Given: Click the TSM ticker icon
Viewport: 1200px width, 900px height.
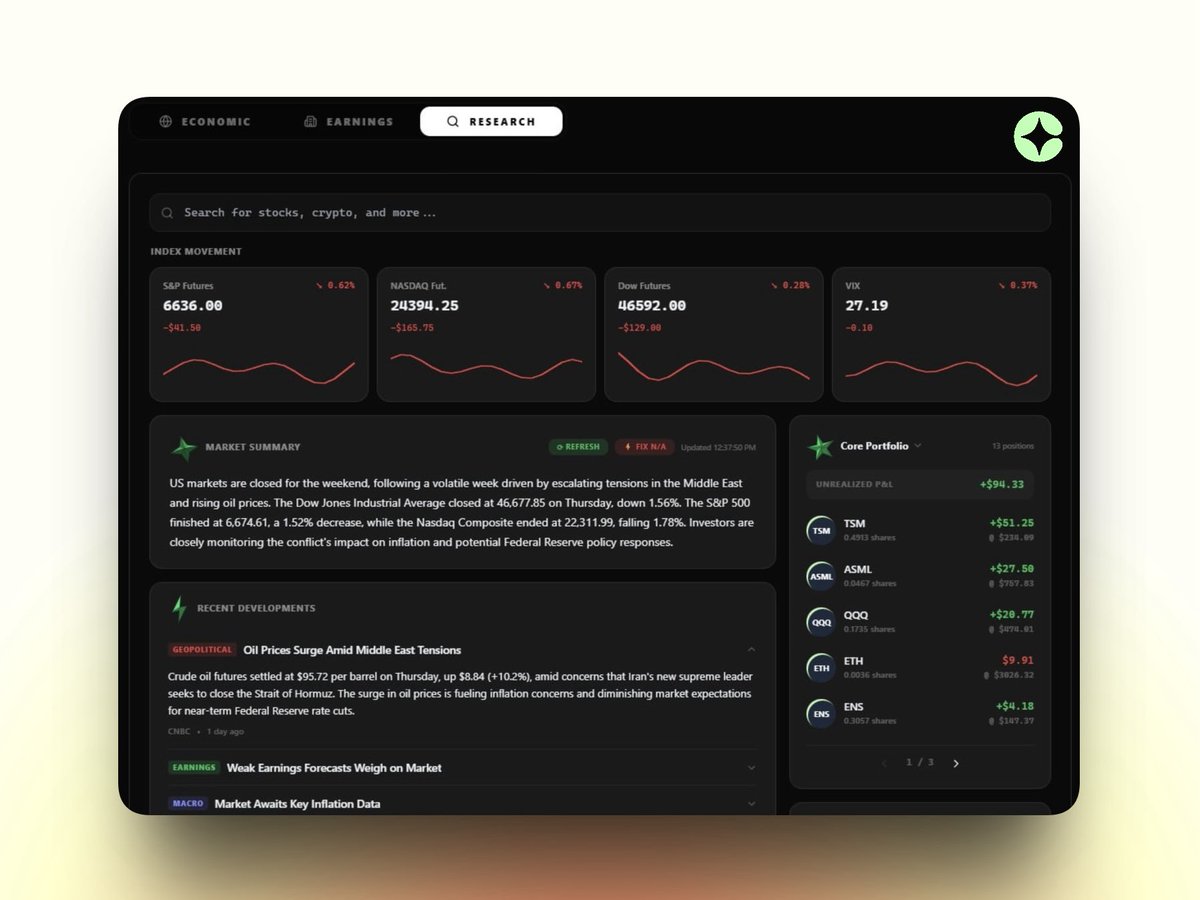Looking at the screenshot, I should (821, 530).
